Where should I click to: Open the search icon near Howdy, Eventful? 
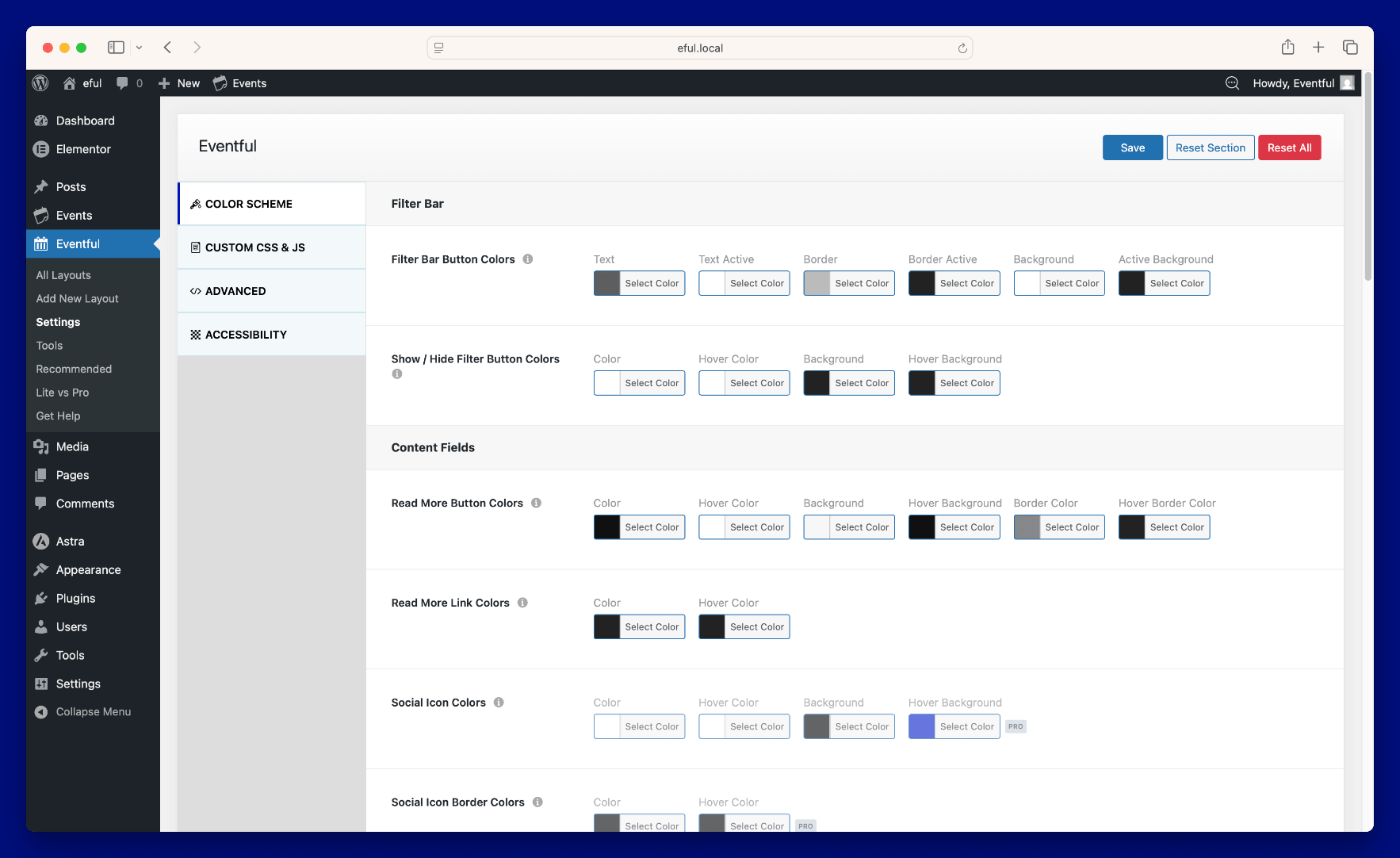pyautogui.click(x=1232, y=83)
